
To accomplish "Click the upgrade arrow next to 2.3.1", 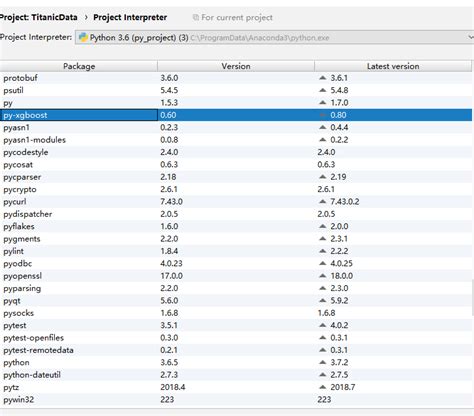I will tap(322, 238).
